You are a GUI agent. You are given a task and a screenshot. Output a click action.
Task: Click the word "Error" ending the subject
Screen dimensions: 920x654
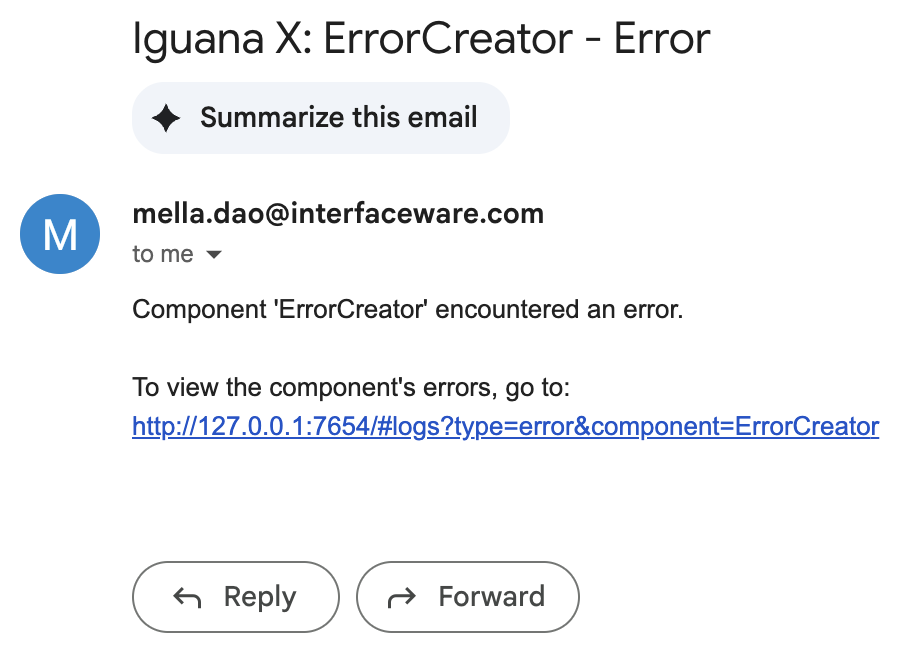point(661,40)
